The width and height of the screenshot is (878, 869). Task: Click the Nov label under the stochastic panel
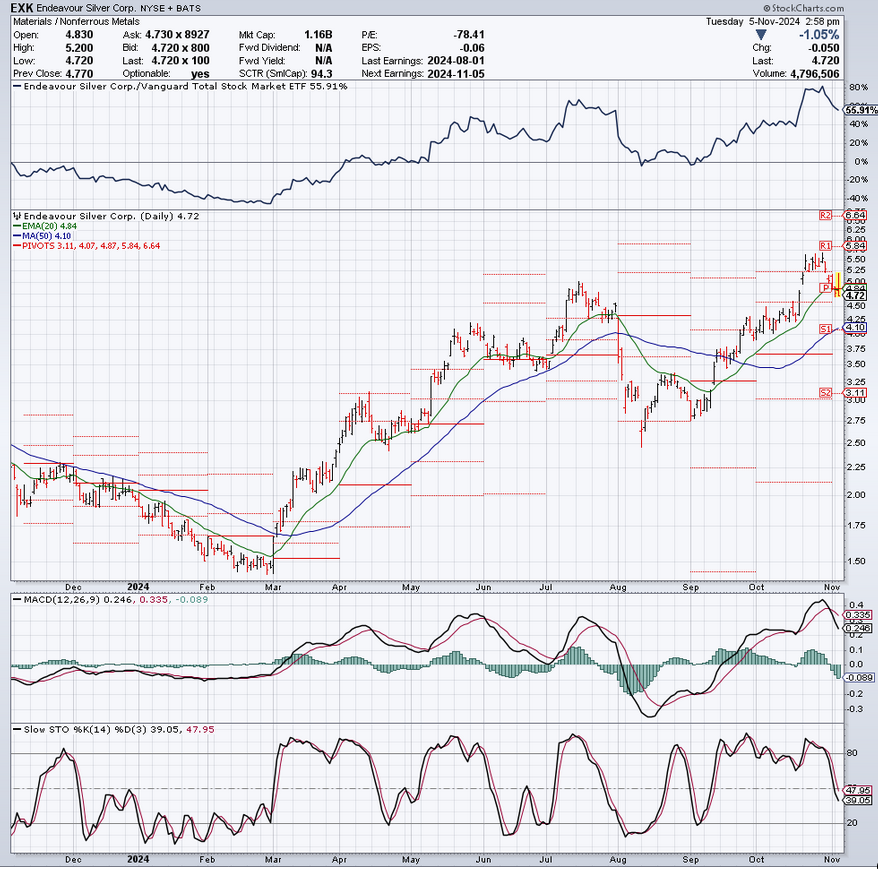(832, 859)
